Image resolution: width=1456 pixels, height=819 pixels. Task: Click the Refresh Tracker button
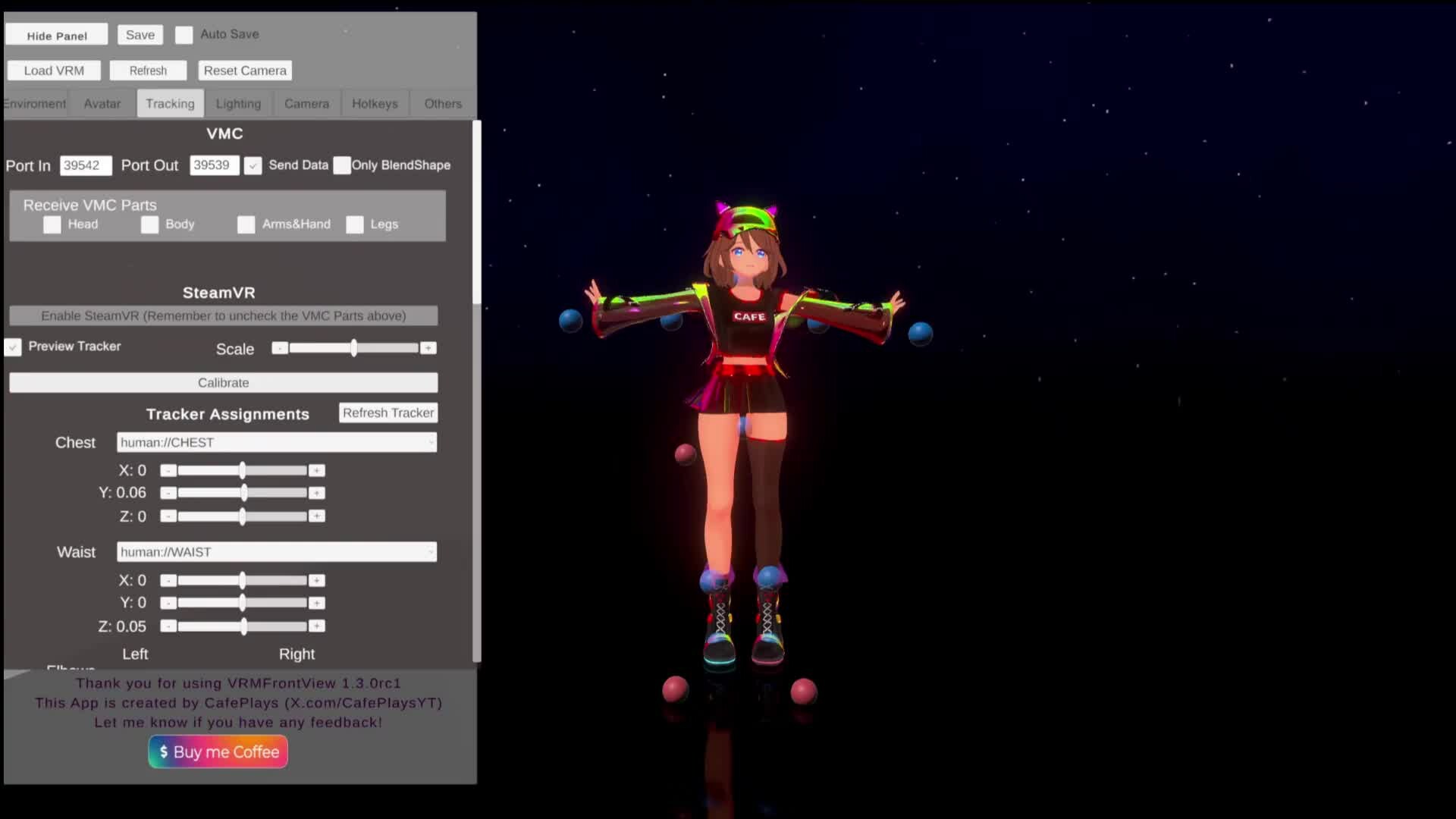[x=388, y=413]
